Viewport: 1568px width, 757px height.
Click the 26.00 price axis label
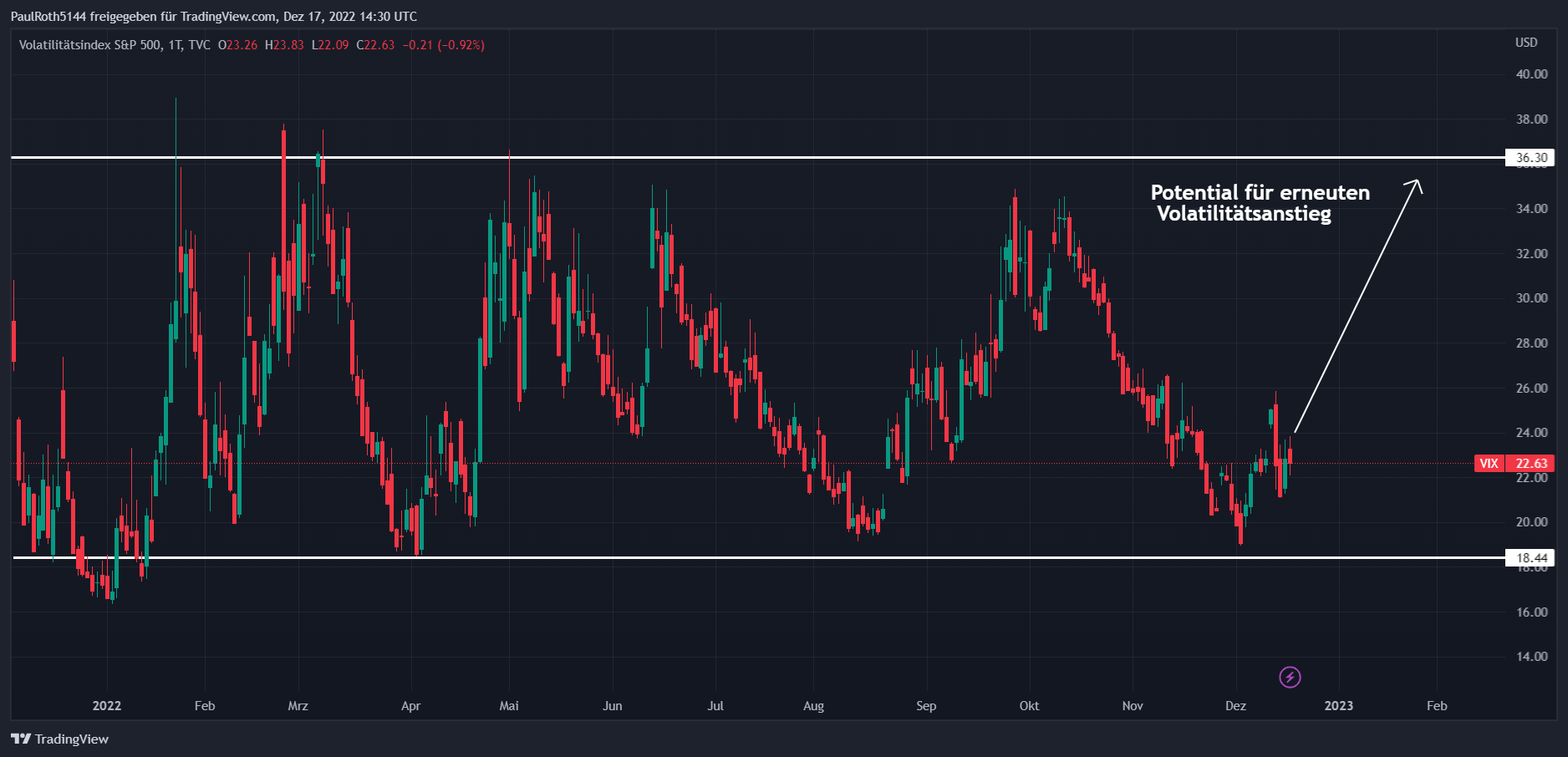click(x=1531, y=389)
